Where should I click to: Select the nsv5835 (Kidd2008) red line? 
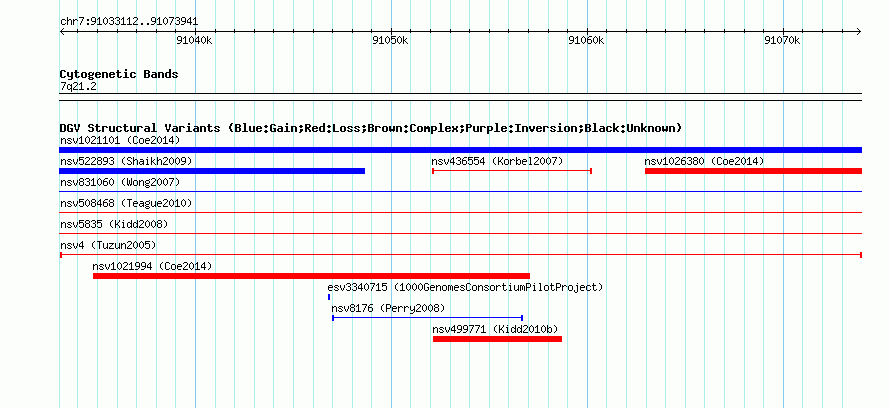click(460, 234)
